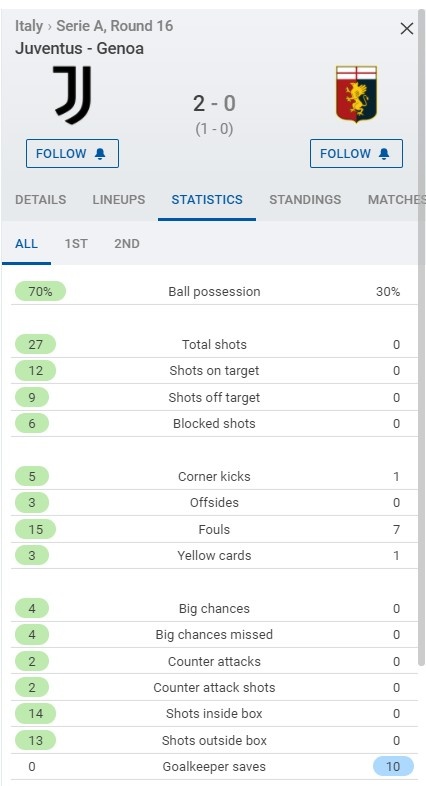Open the Details tab
This screenshot has height=786, width=426.
coord(41,200)
